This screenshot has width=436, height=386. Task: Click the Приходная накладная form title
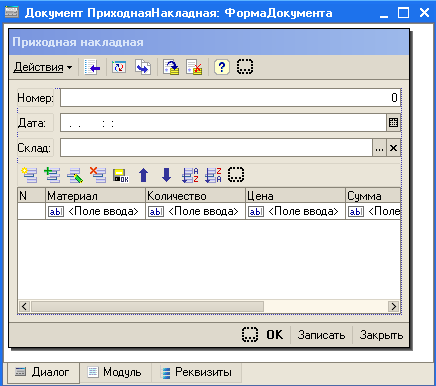(x=78, y=42)
